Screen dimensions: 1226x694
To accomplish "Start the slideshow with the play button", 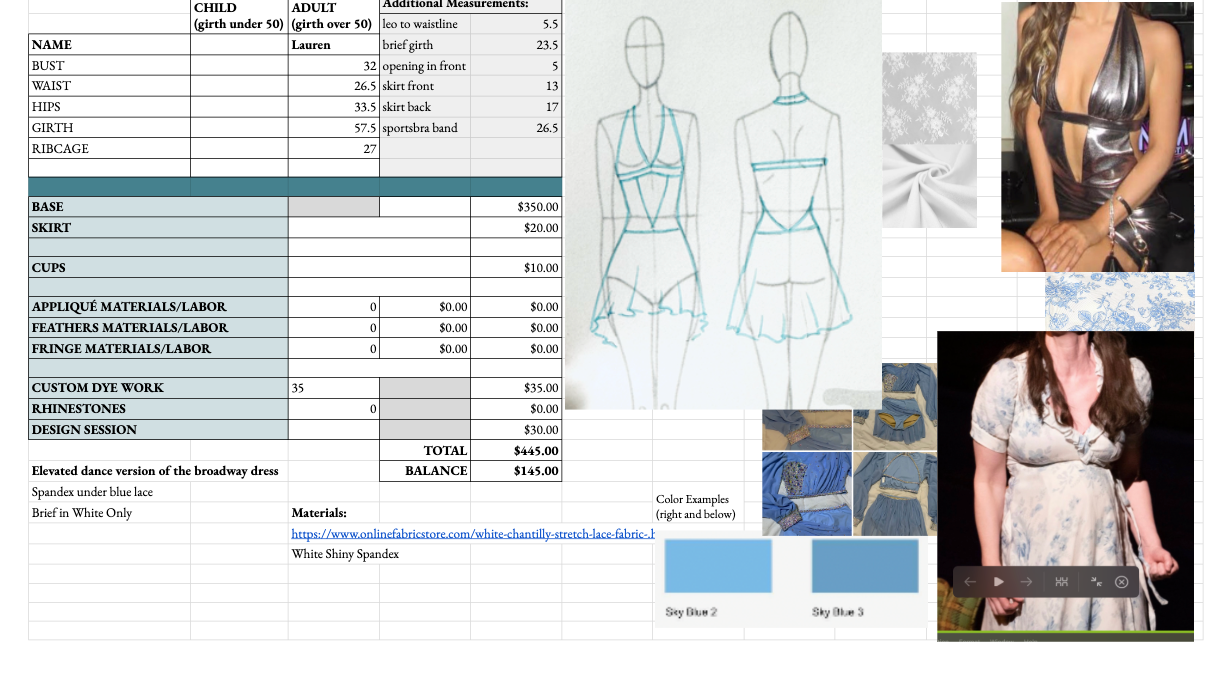I will (x=998, y=582).
